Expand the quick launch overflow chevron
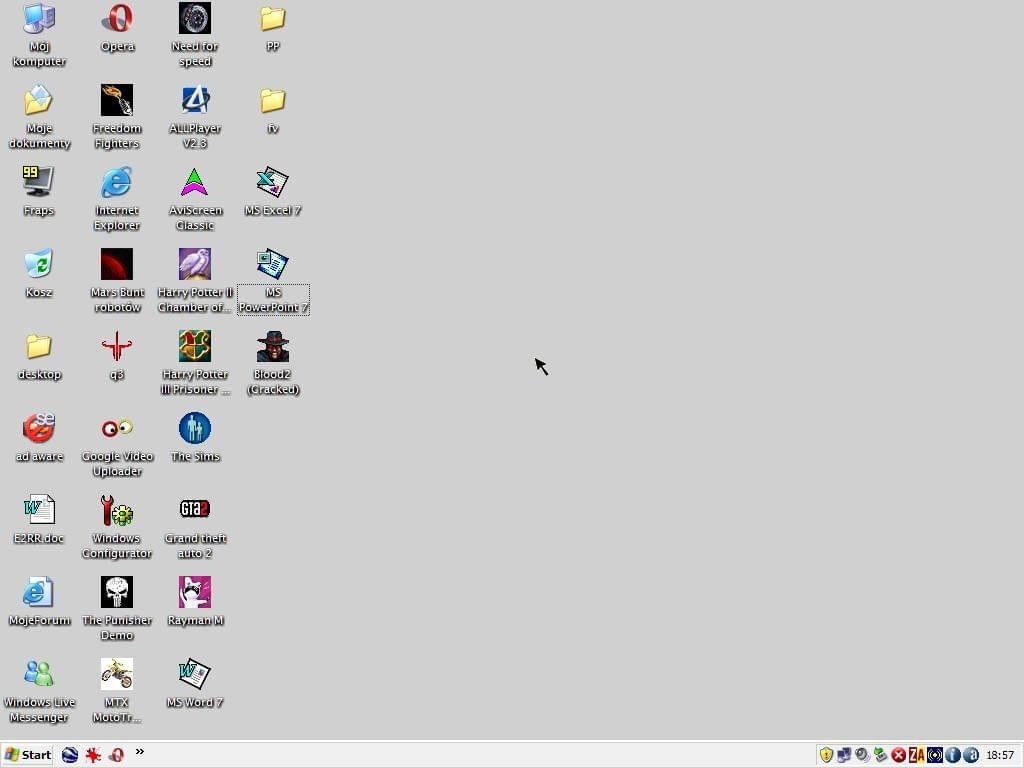This screenshot has height=768, width=1024. click(140, 752)
